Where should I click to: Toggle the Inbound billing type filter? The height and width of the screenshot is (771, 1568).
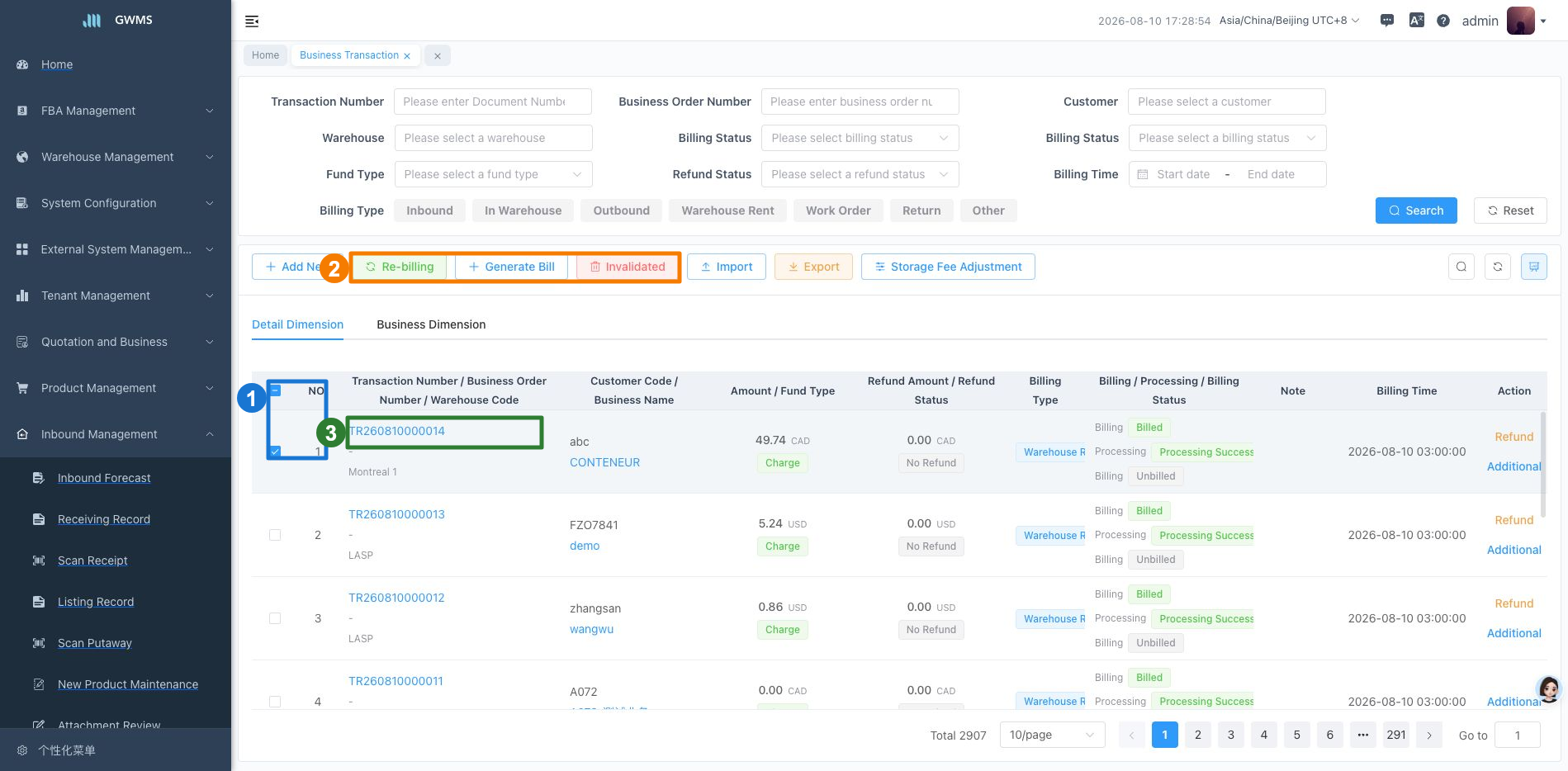(x=429, y=210)
